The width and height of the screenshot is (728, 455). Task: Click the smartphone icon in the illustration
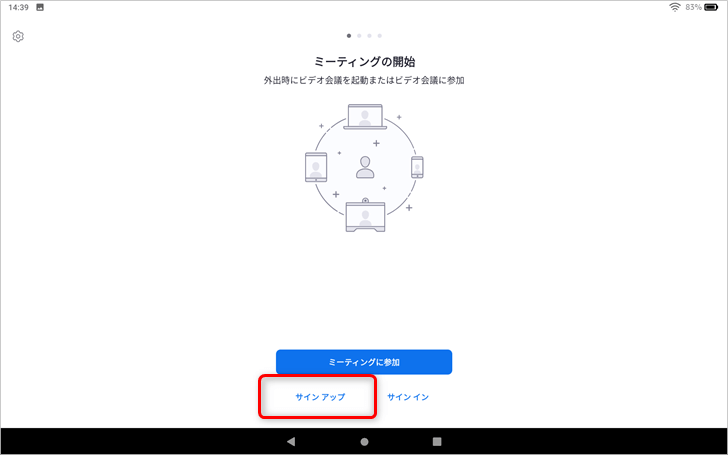click(417, 167)
